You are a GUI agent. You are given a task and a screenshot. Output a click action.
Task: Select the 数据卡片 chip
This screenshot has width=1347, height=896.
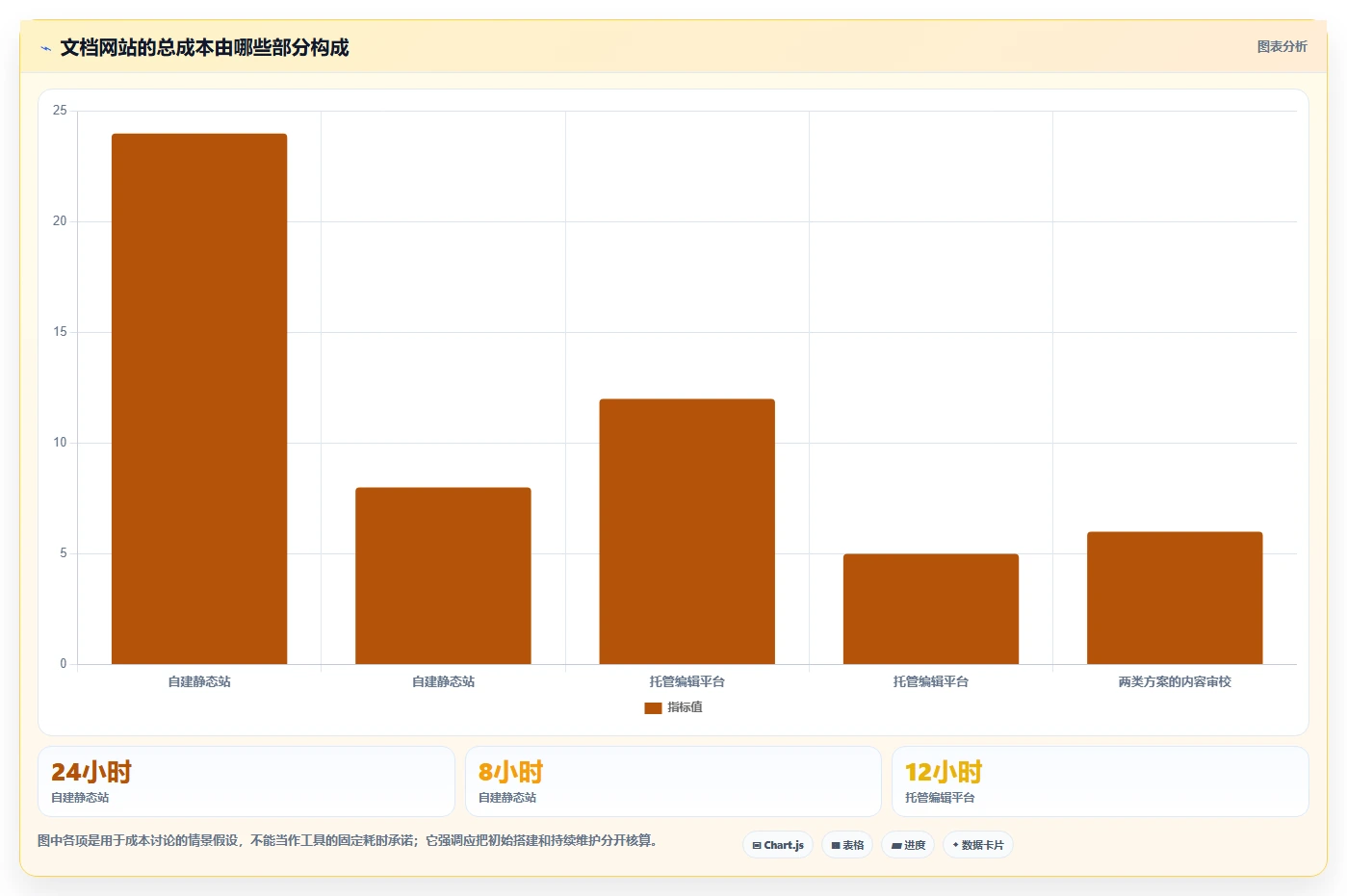(978, 845)
